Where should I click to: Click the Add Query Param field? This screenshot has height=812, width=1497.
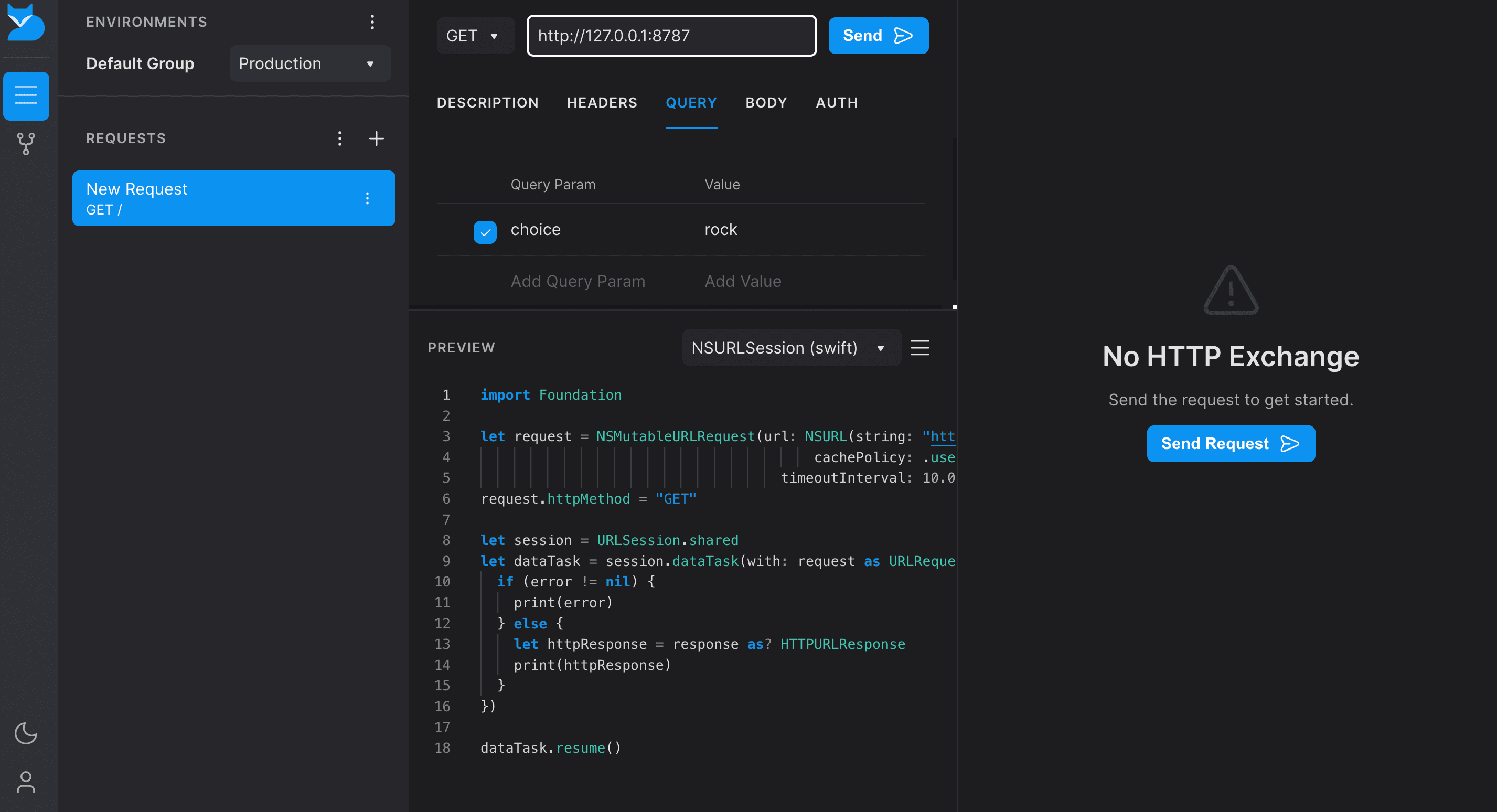578,281
